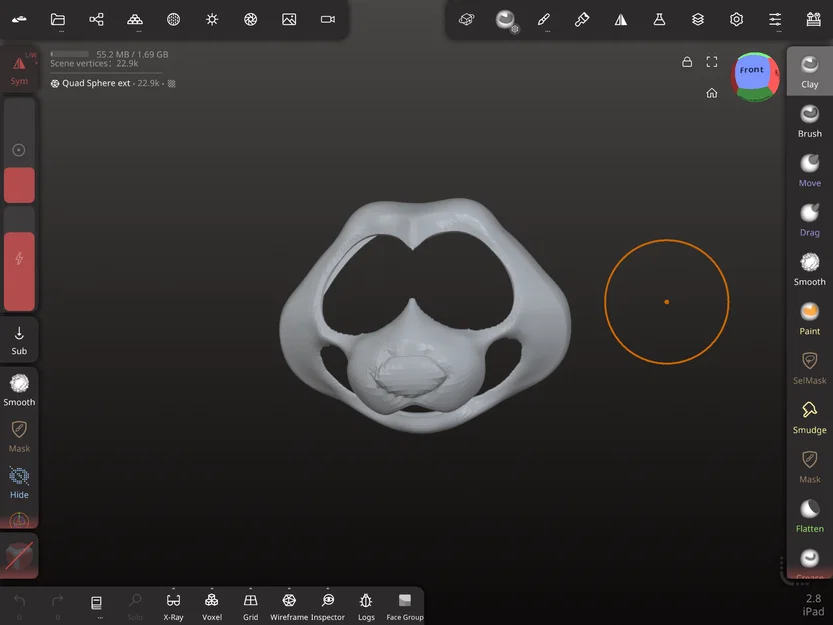Click the small dotted grid icon beside 22.9k
Screen dimensions: 833x625
pos(172,83)
